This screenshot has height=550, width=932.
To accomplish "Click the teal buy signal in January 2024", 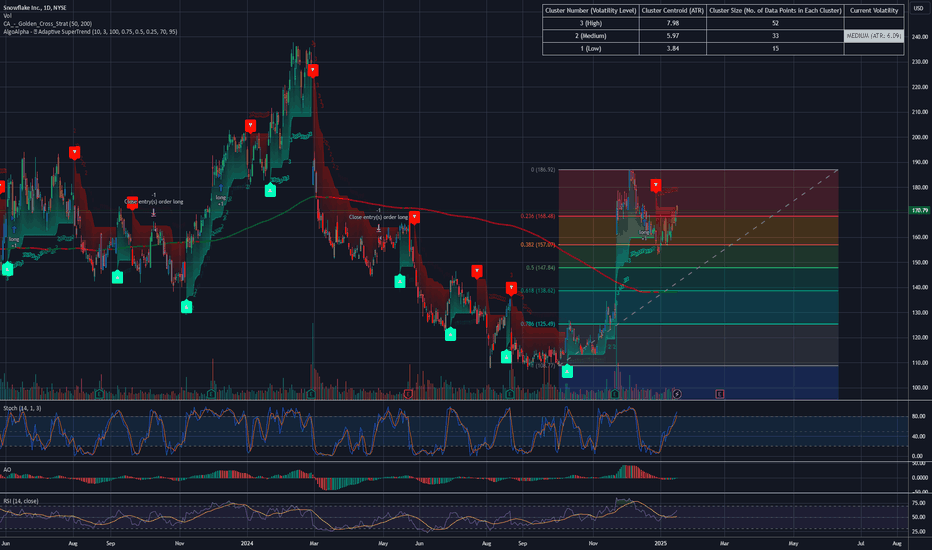I will (x=270, y=190).
